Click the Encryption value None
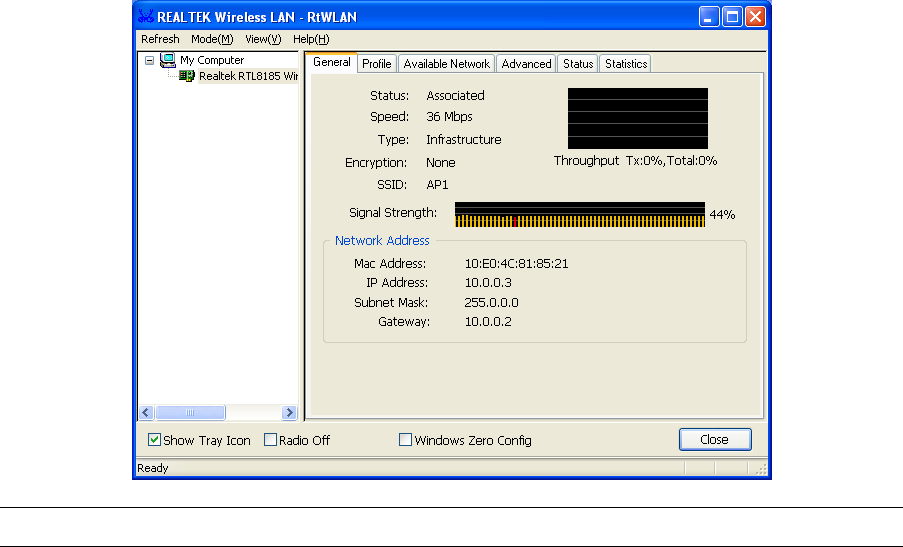 pos(441,163)
